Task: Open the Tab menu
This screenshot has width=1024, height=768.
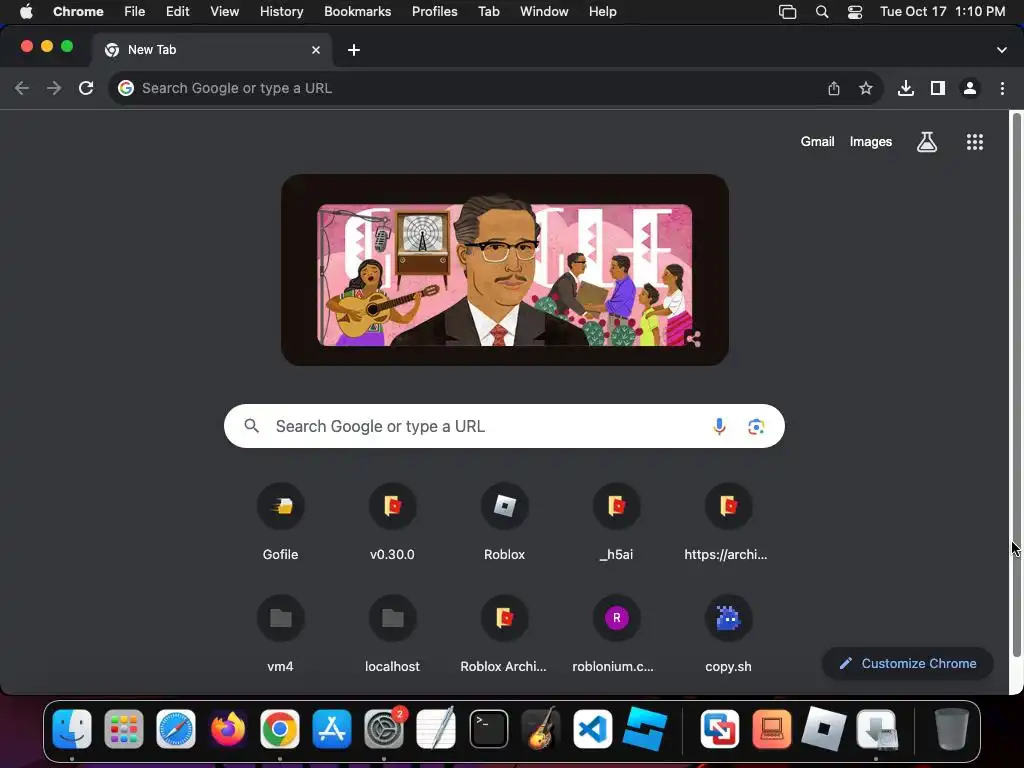Action: (x=488, y=11)
